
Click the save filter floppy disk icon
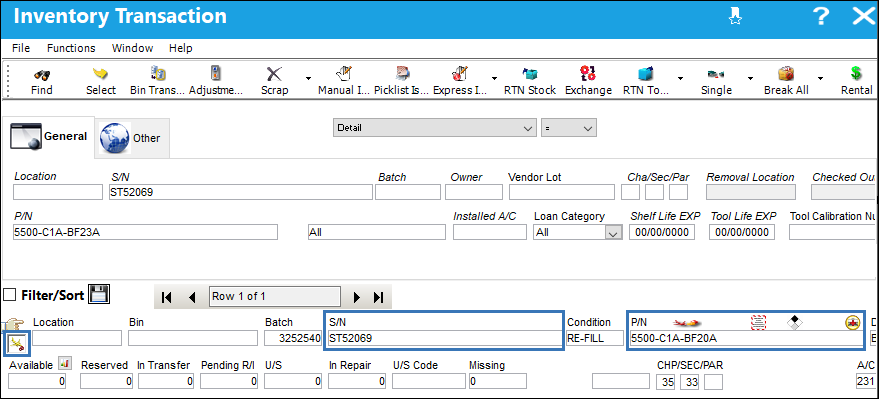(100, 293)
